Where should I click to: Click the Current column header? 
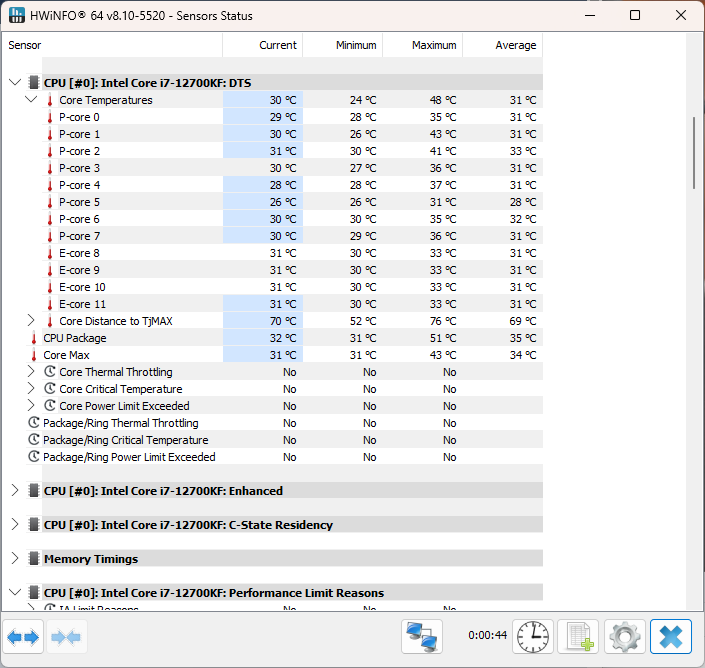click(263, 45)
